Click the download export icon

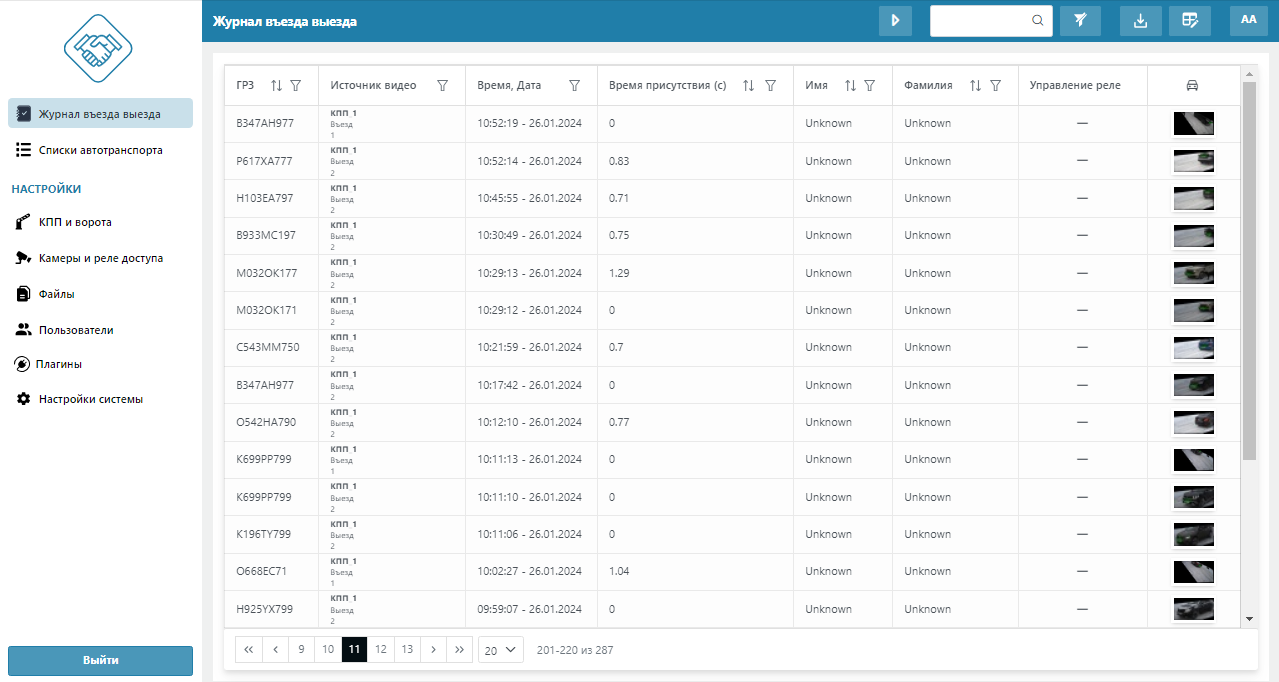coord(1140,21)
